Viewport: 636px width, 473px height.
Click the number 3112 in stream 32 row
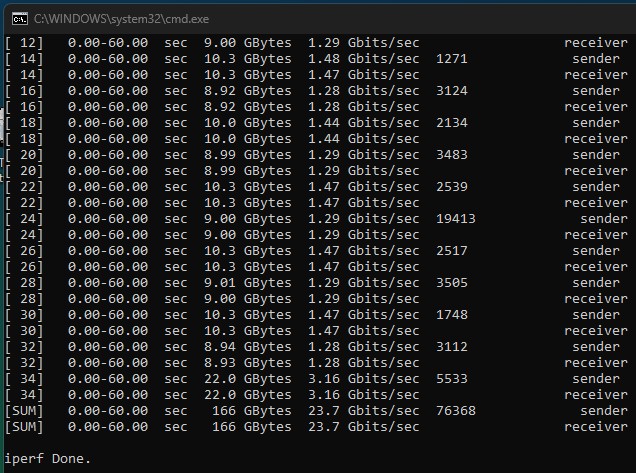(452, 347)
